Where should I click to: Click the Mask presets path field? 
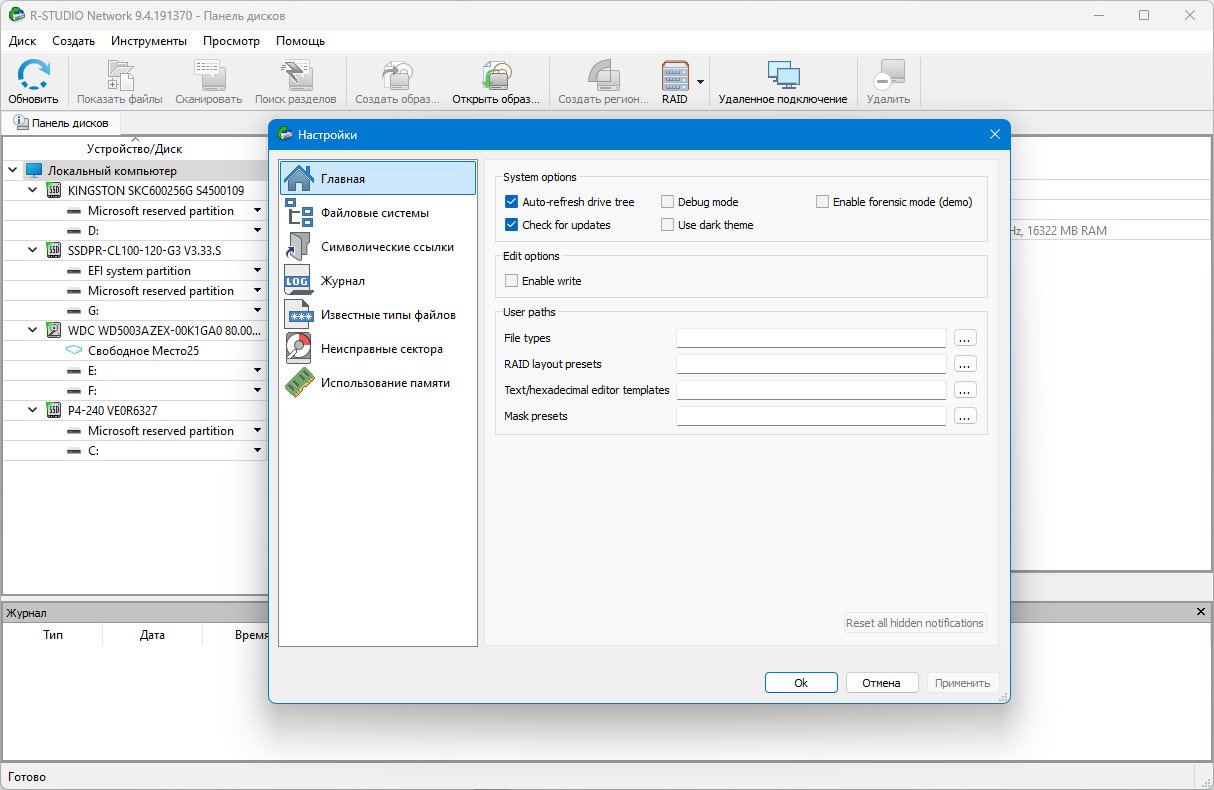[811, 416]
